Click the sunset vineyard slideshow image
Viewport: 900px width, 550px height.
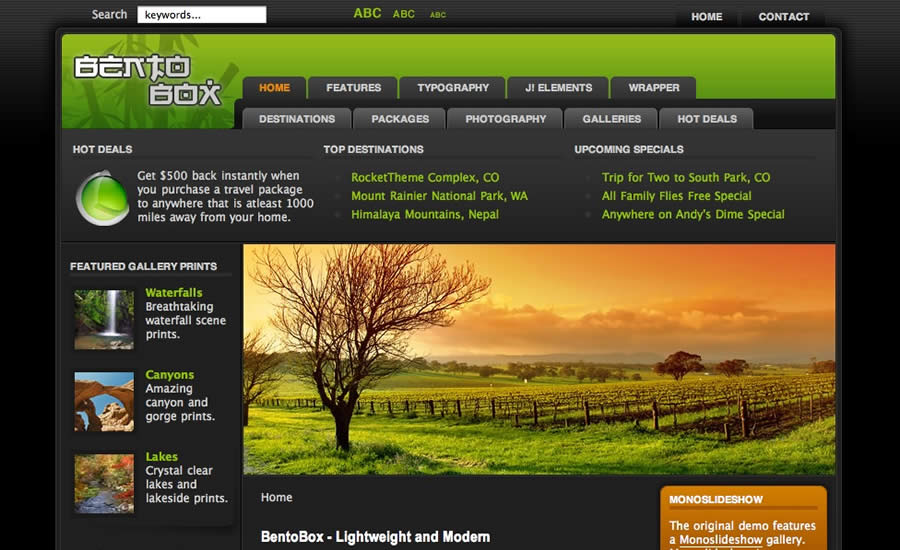(540, 359)
